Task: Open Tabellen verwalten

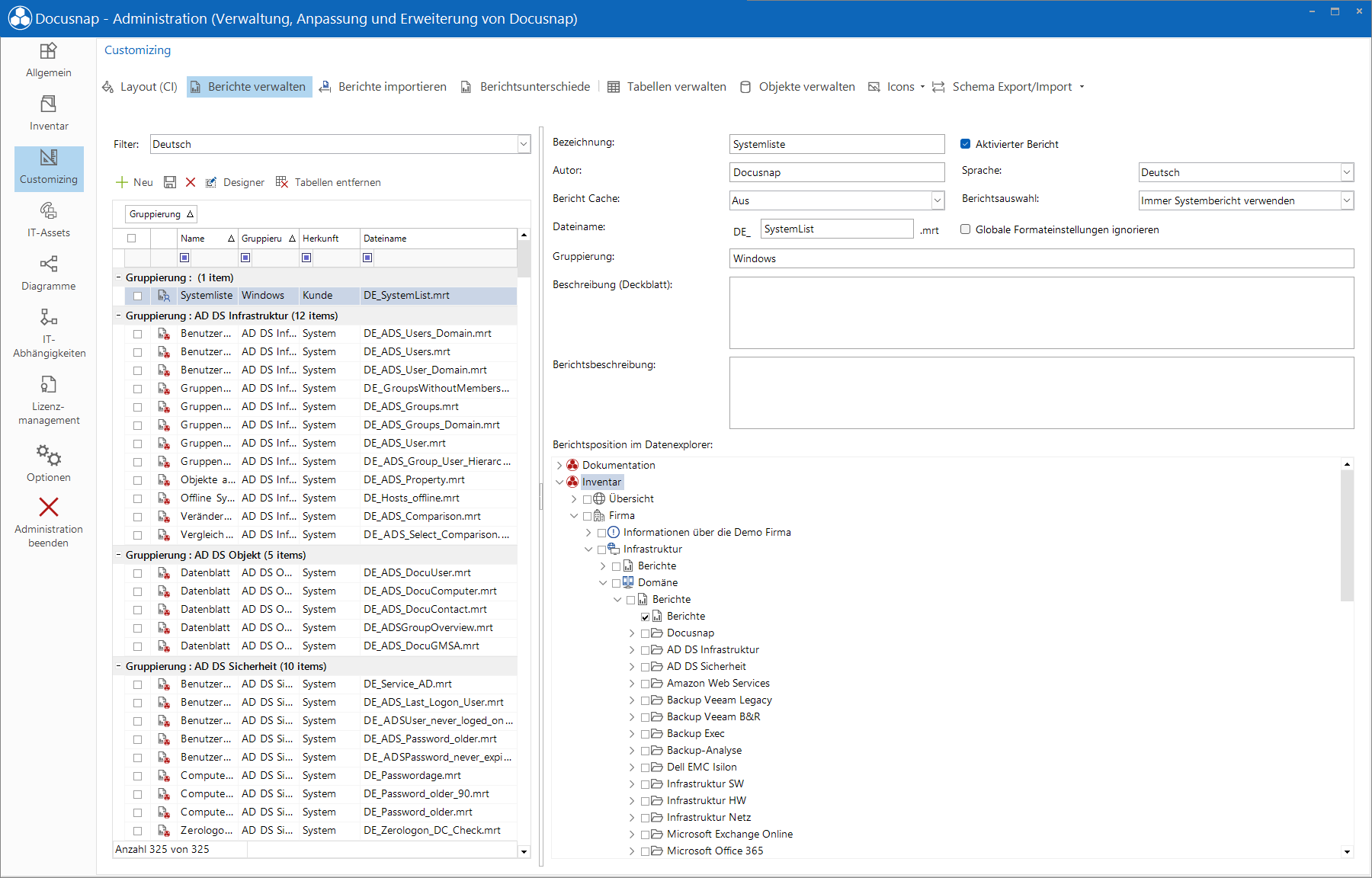Action: click(x=668, y=87)
